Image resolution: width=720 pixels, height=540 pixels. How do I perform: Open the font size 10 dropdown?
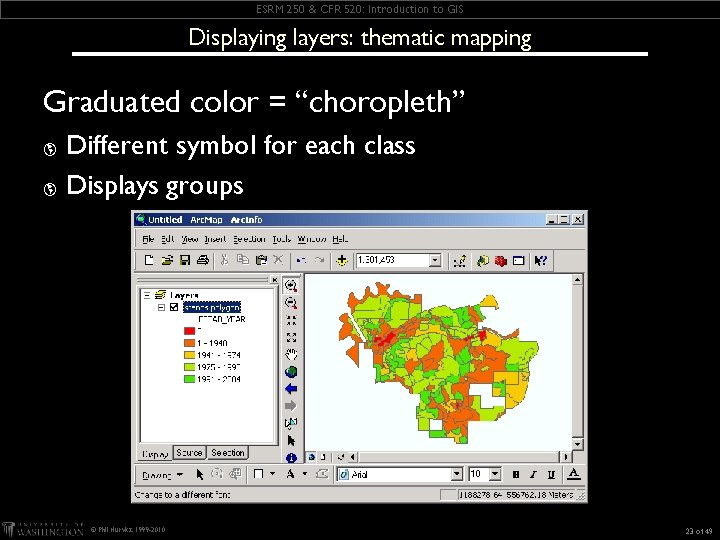495,474
